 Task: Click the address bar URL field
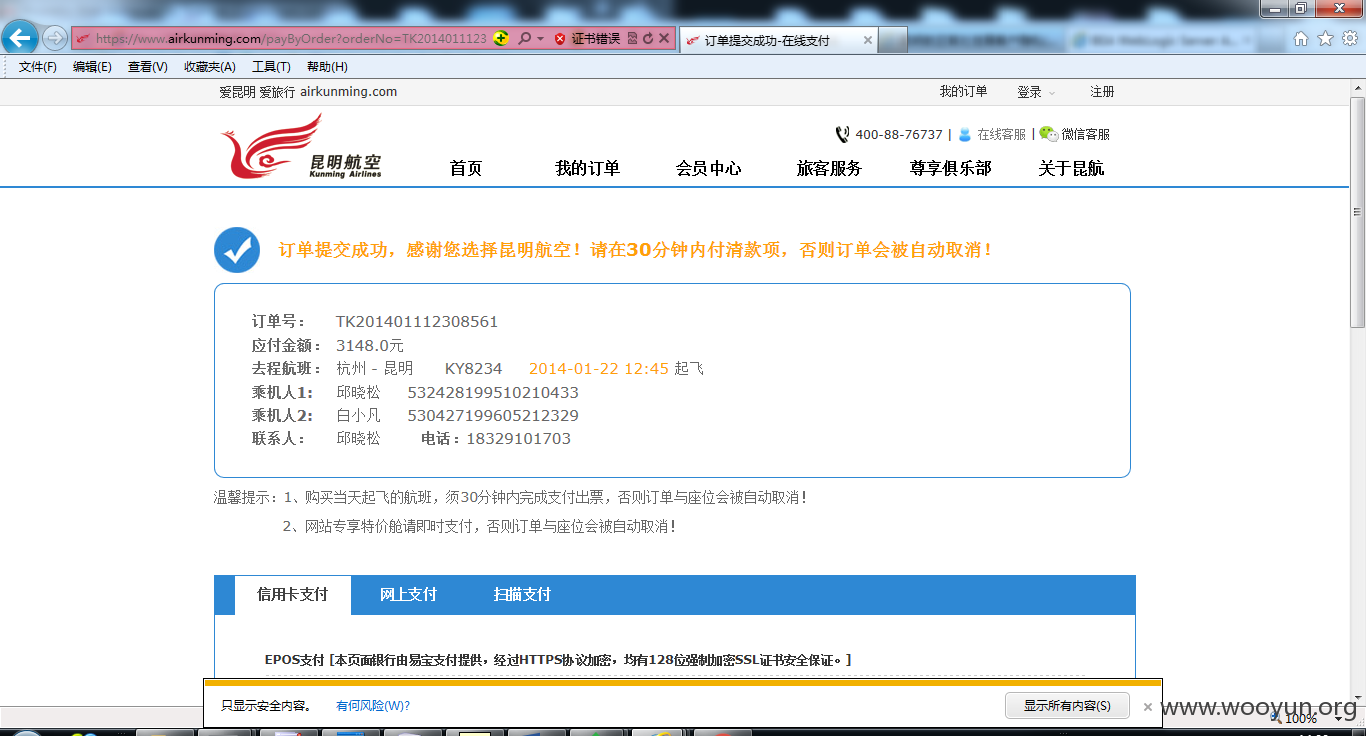[x=290, y=39]
